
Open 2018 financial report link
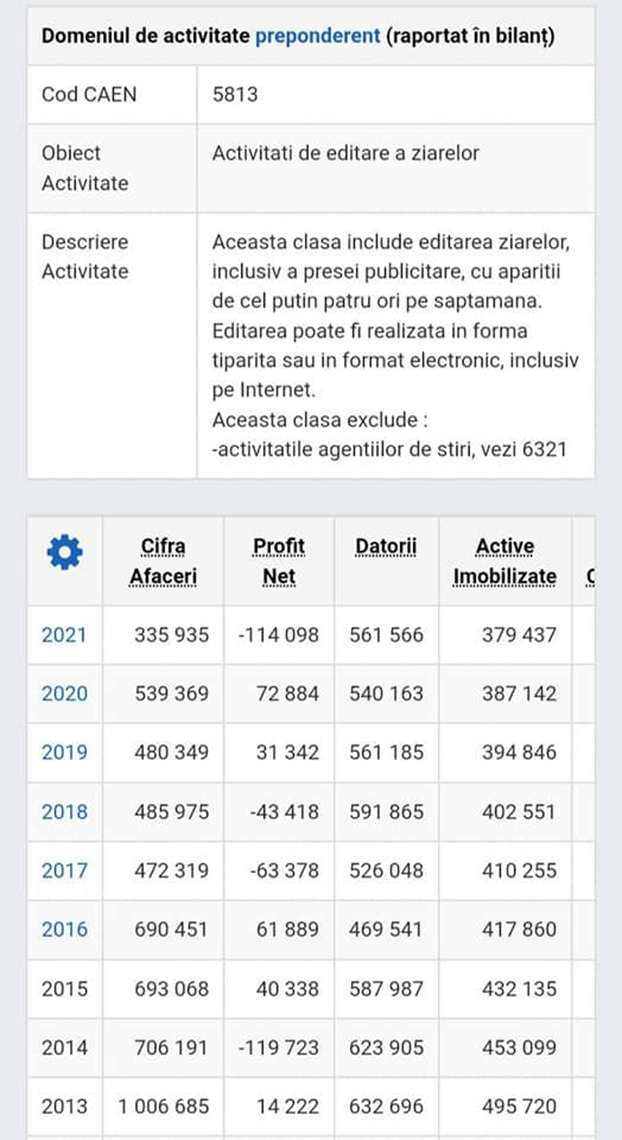[x=62, y=812]
